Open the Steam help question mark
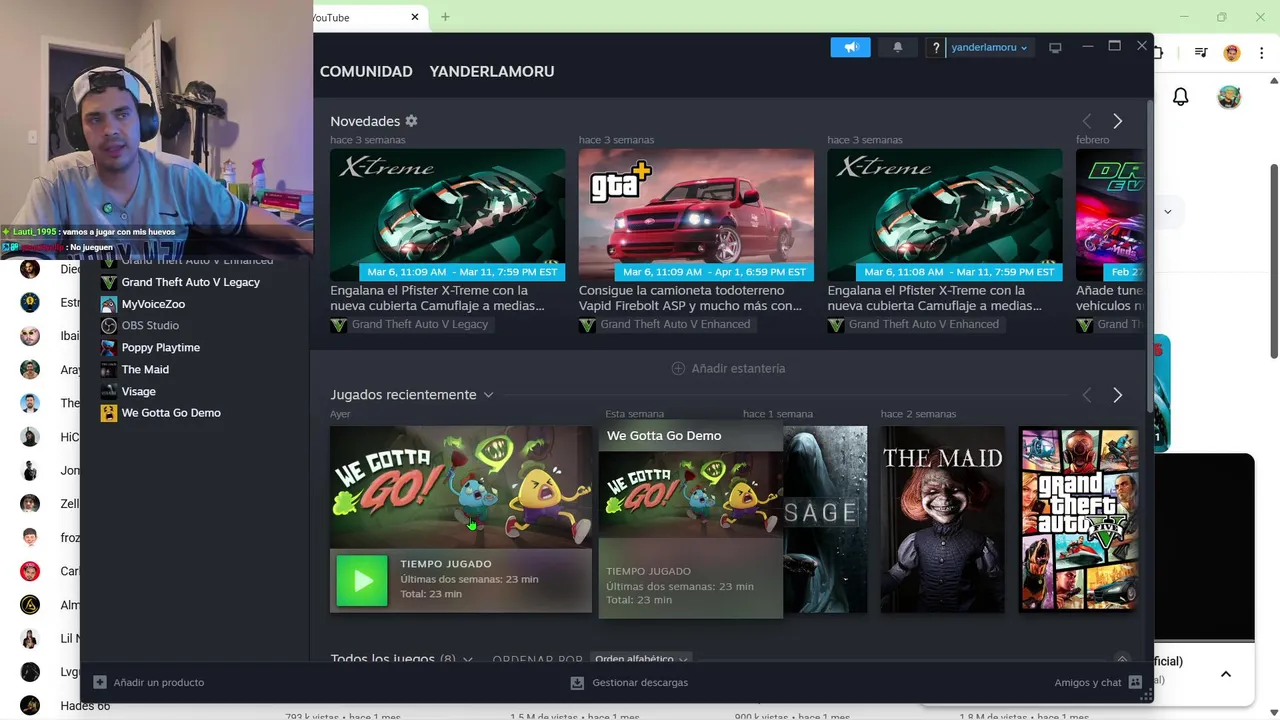This screenshot has width=1280, height=720. pyautogui.click(x=936, y=47)
